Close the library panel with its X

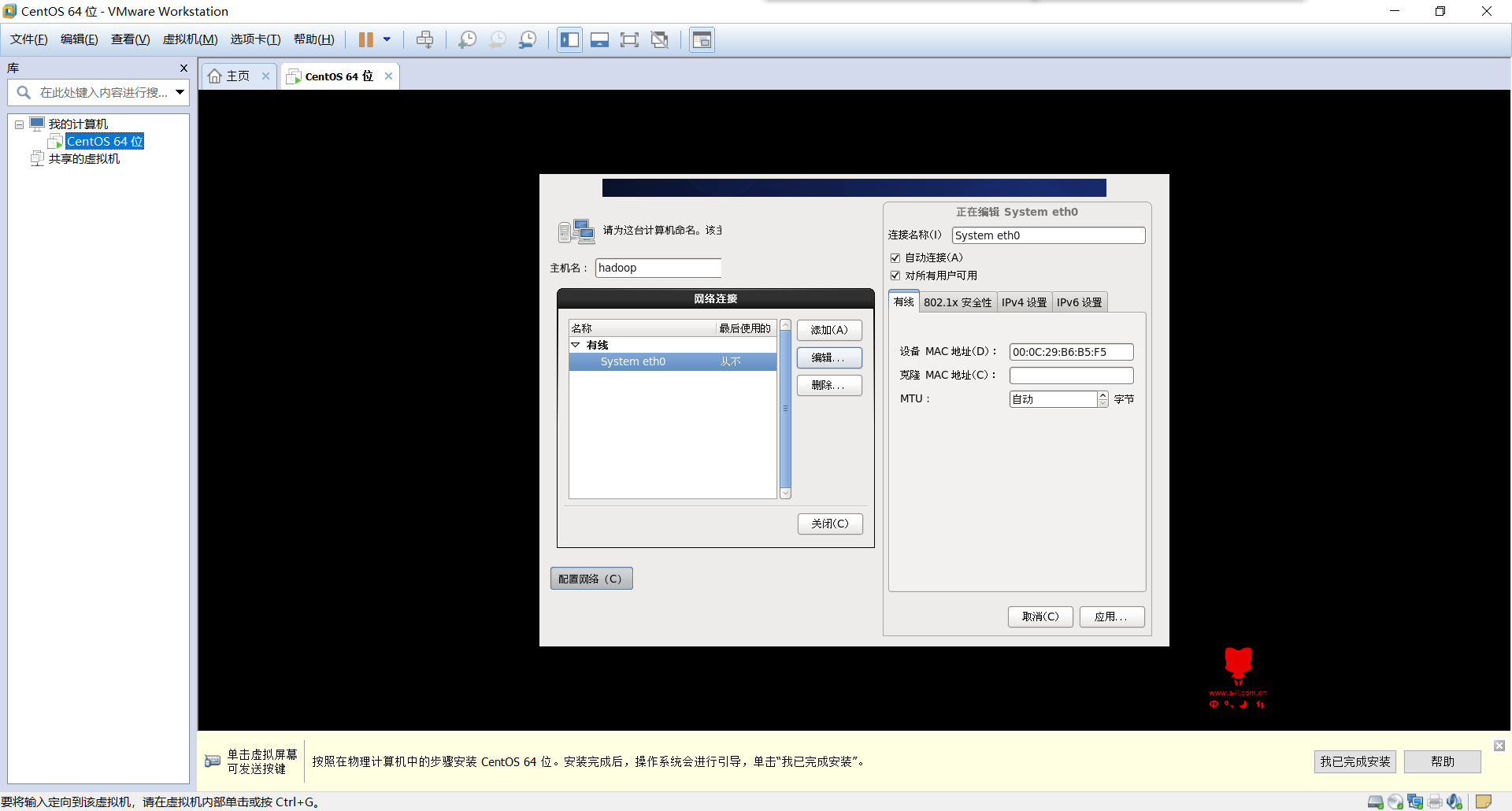coord(183,68)
